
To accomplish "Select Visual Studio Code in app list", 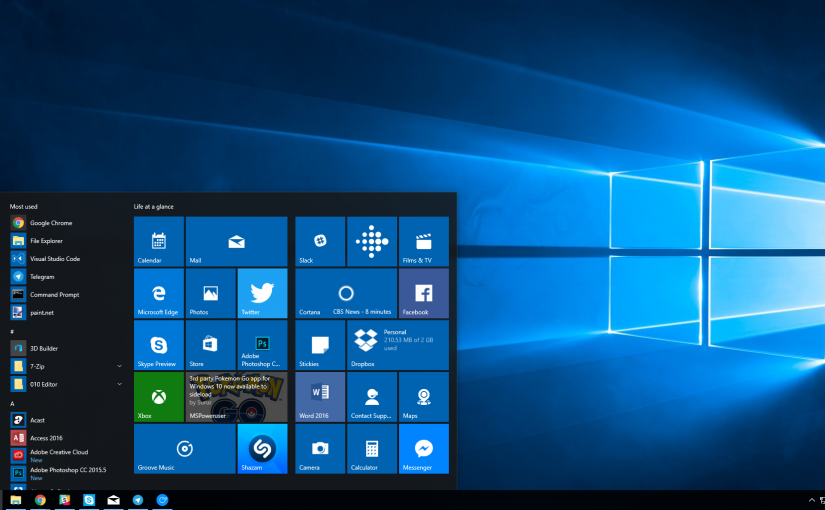I will point(54,259).
